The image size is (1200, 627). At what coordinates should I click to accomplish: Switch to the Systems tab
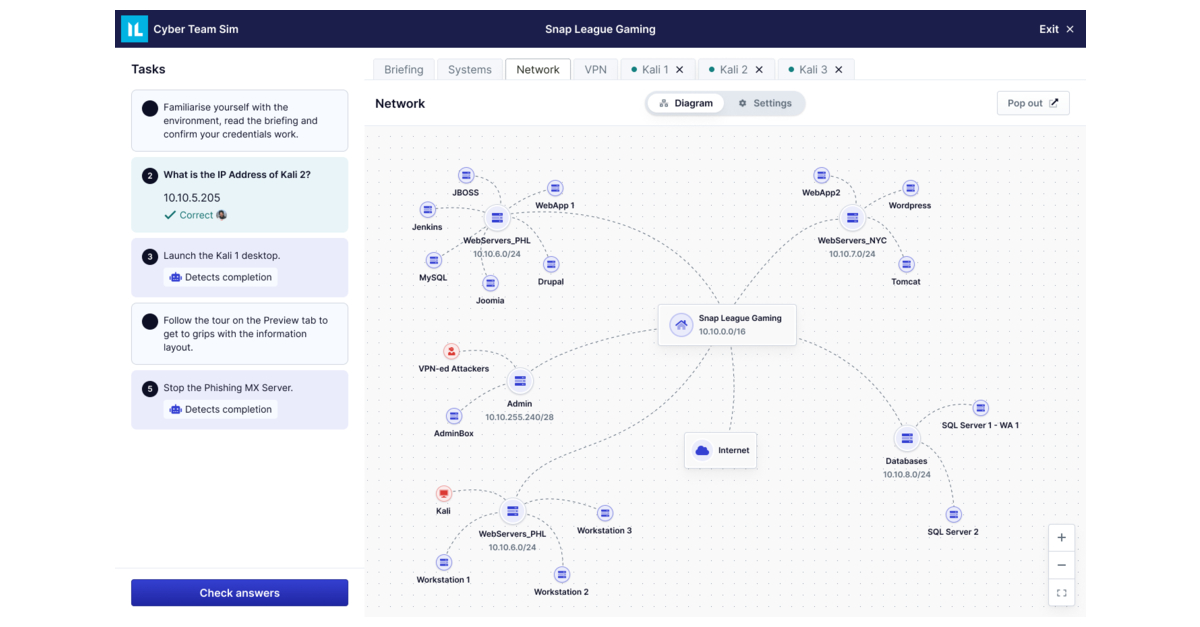(469, 70)
